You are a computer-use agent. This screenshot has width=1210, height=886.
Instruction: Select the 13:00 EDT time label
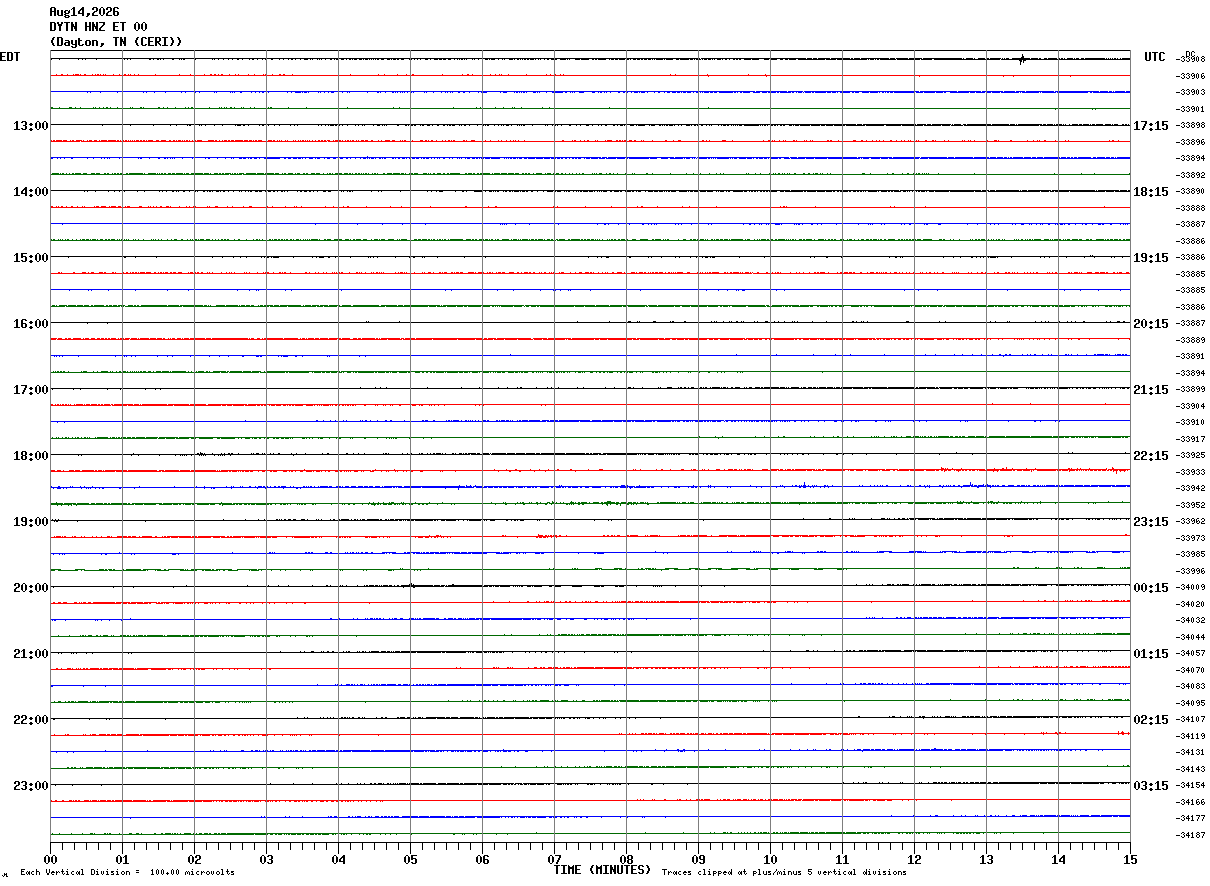pyautogui.click(x=30, y=126)
